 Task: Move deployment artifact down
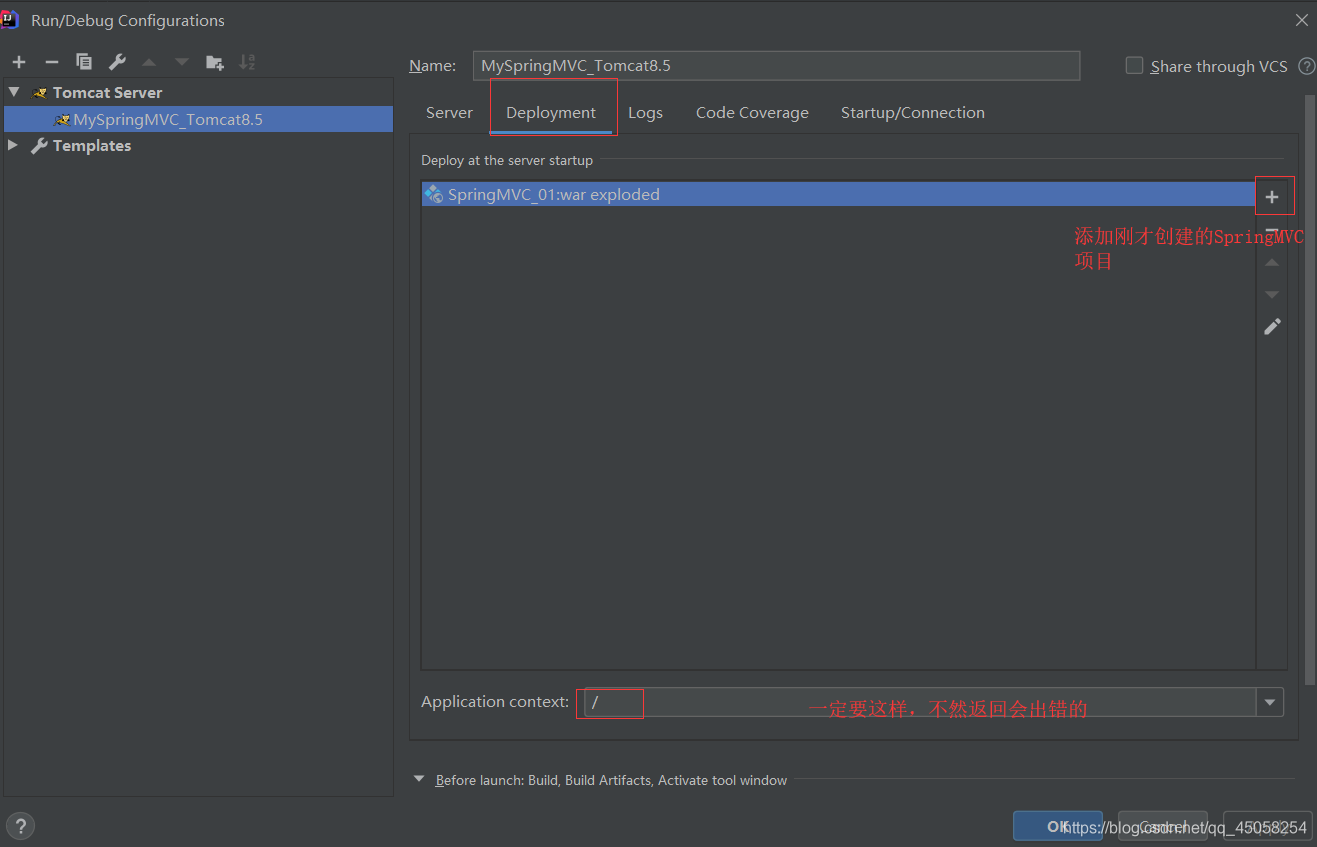point(1272,294)
